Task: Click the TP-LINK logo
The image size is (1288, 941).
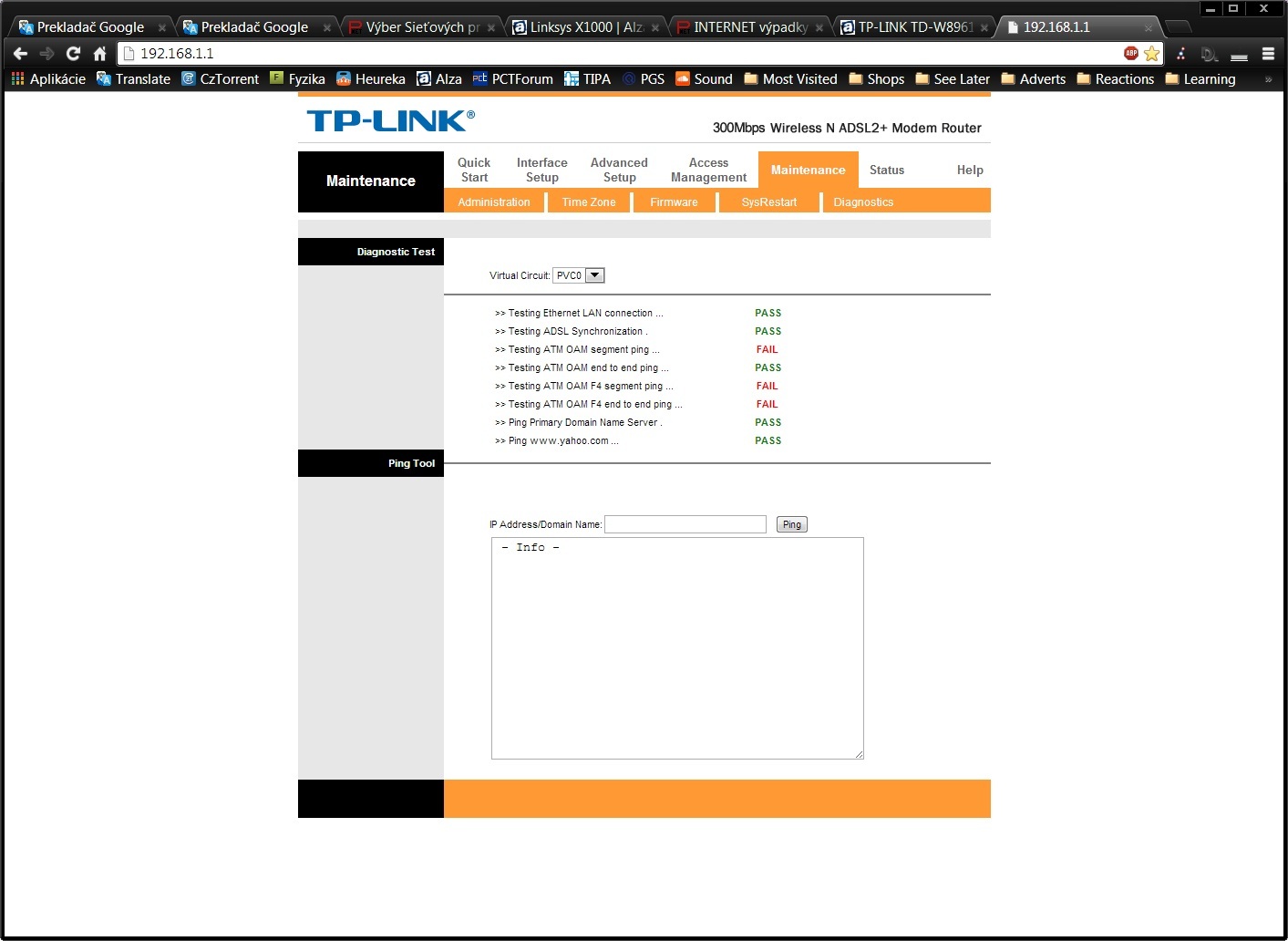Action: pos(390,120)
